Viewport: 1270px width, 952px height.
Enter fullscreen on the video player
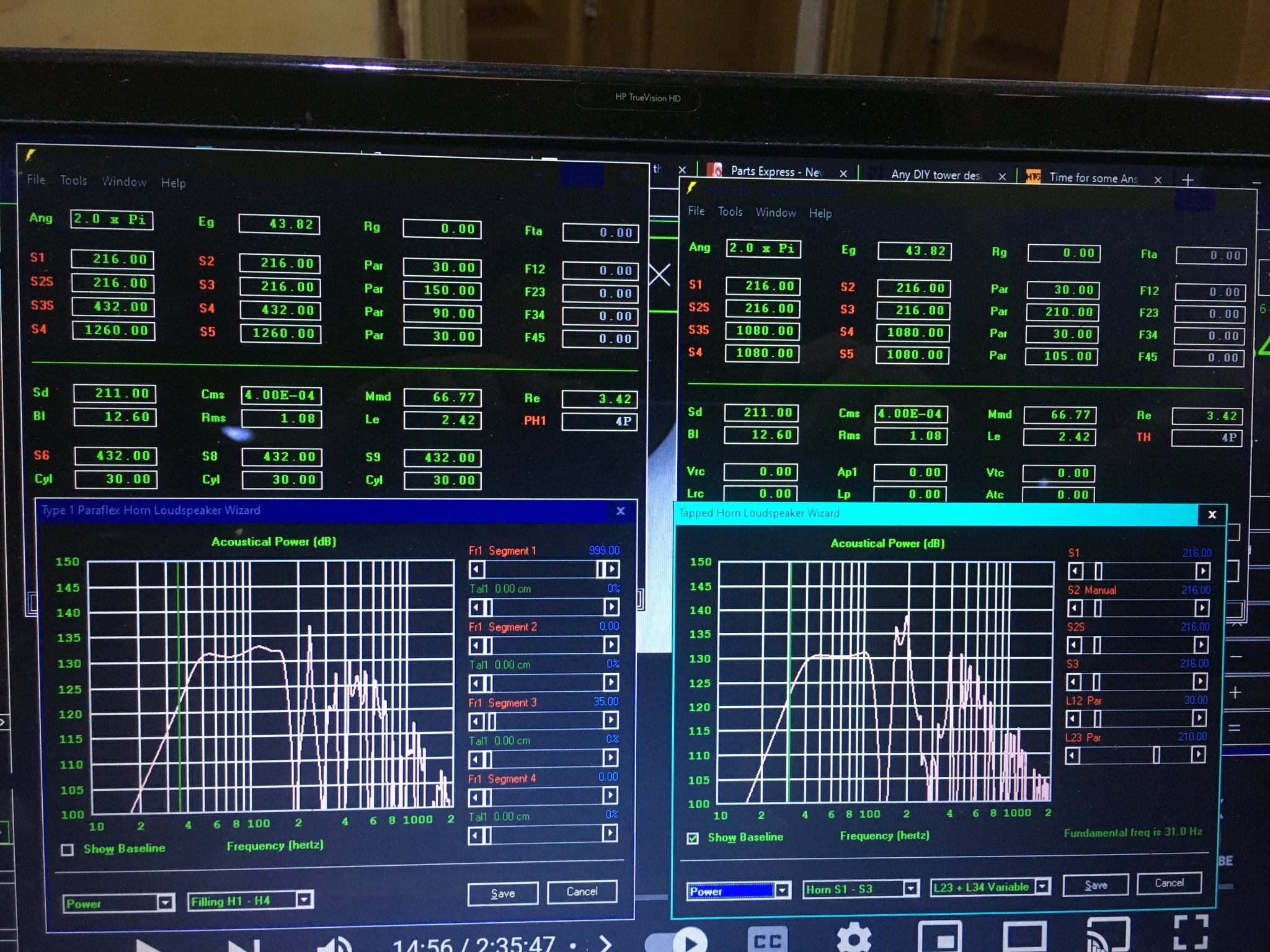[1191, 932]
